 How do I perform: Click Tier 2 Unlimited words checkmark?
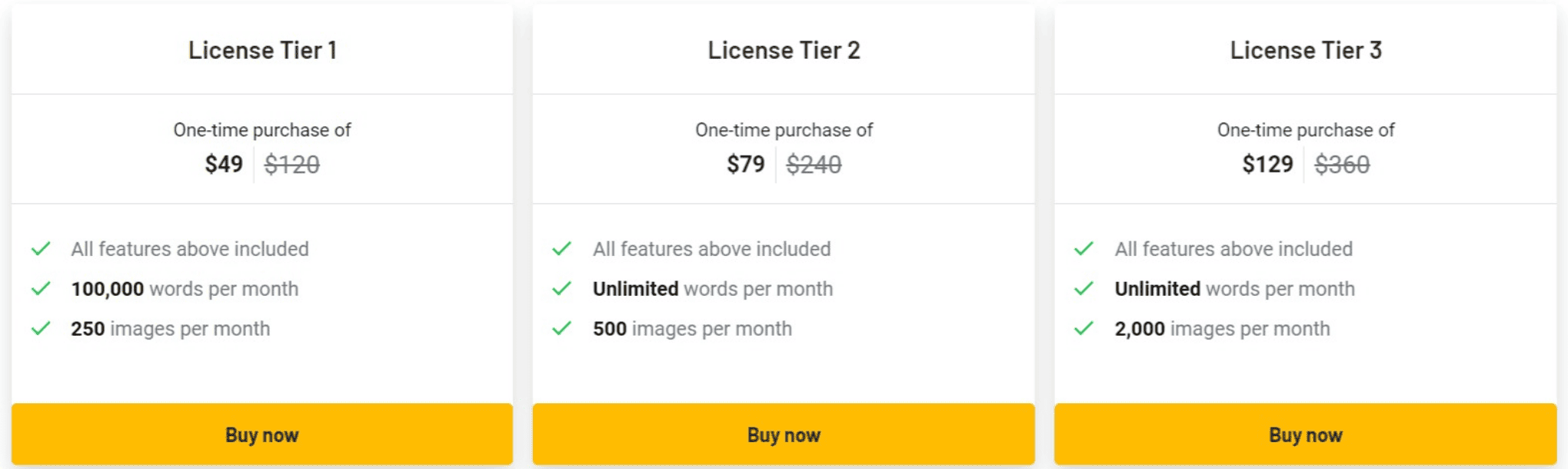(x=562, y=289)
